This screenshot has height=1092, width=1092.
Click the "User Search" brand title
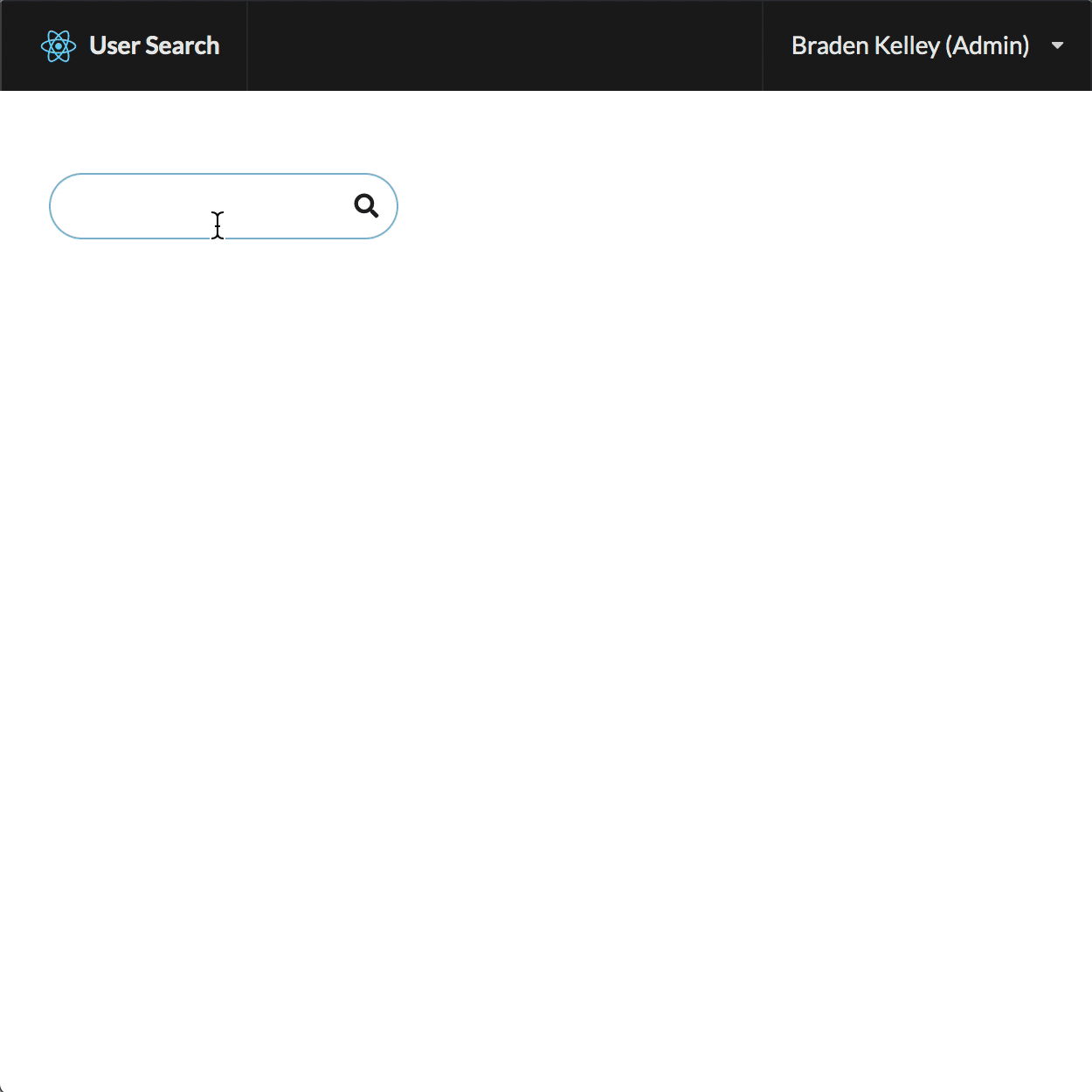click(x=154, y=45)
